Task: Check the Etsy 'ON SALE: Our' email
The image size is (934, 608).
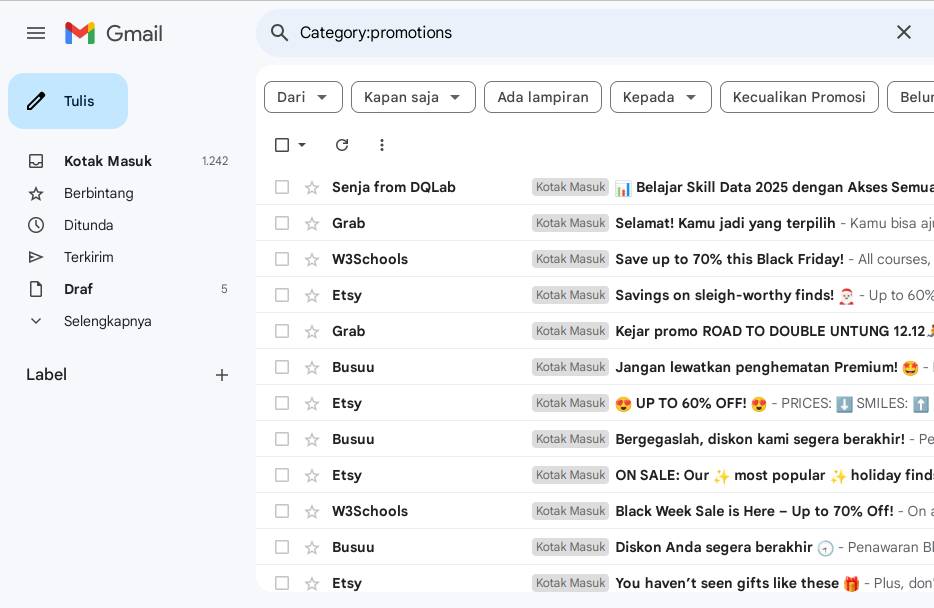Action: coord(282,475)
